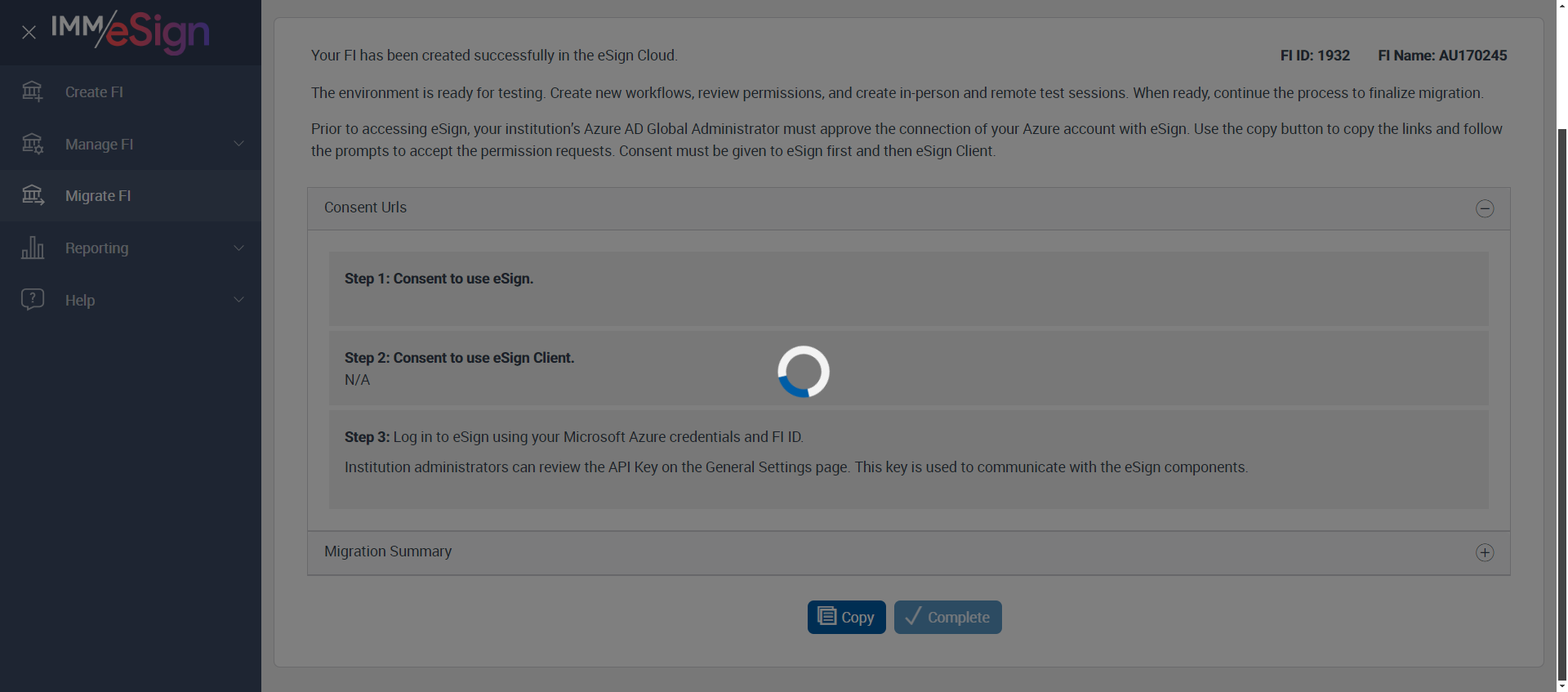Click the Migrate FI bank icon
Viewport: 1568px width, 692px height.
tap(33, 195)
